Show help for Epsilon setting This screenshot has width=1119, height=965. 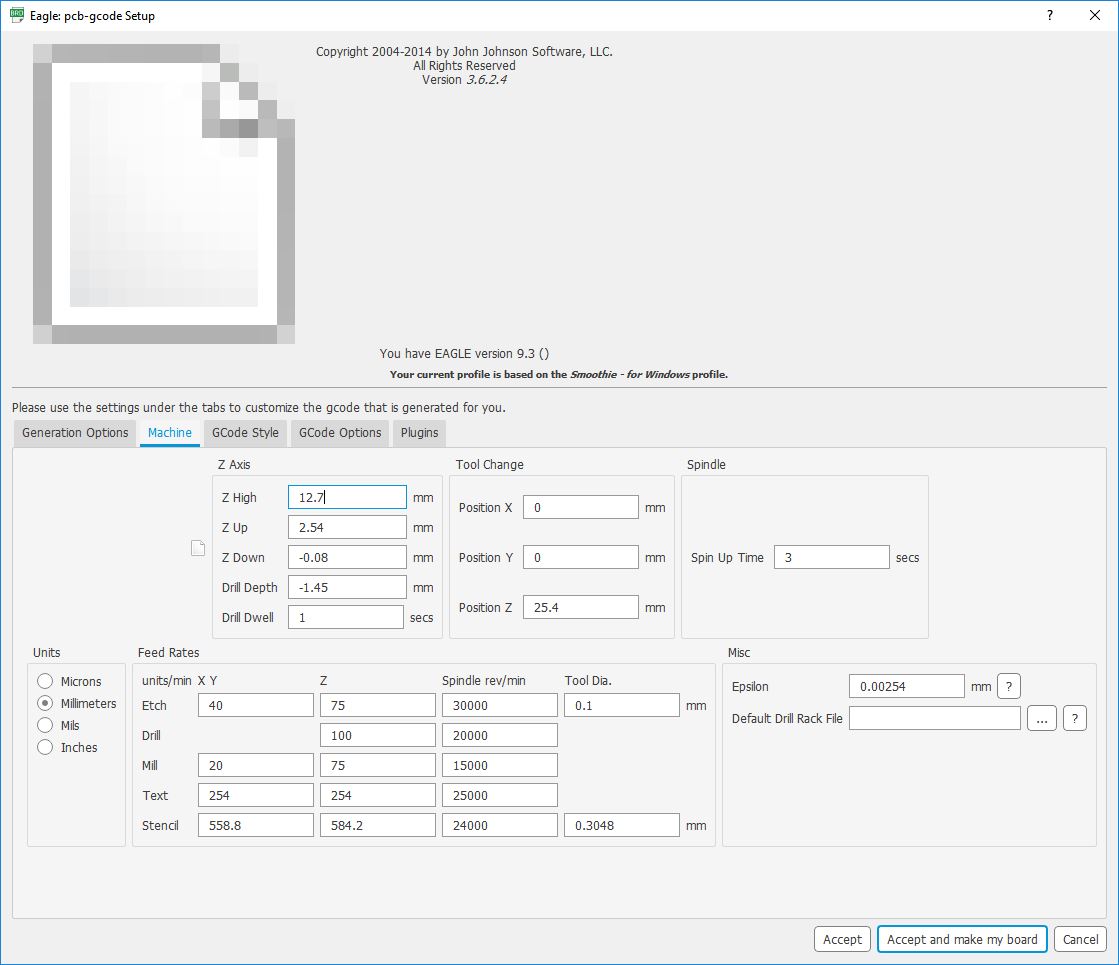[x=1008, y=687]
